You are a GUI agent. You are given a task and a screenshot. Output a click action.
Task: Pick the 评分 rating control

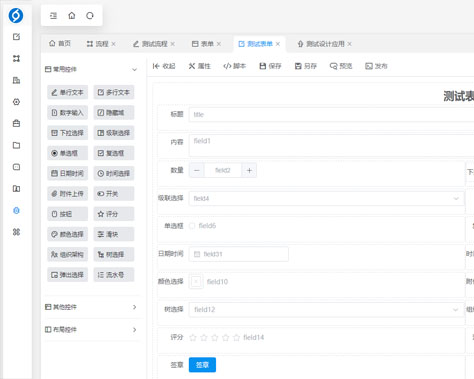114,214
